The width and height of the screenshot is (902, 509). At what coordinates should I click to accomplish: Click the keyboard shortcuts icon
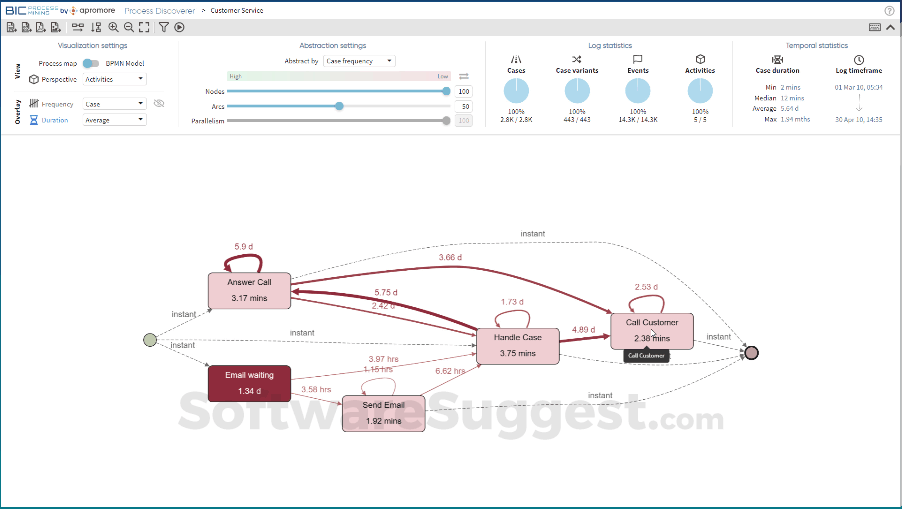click(875, 28)
